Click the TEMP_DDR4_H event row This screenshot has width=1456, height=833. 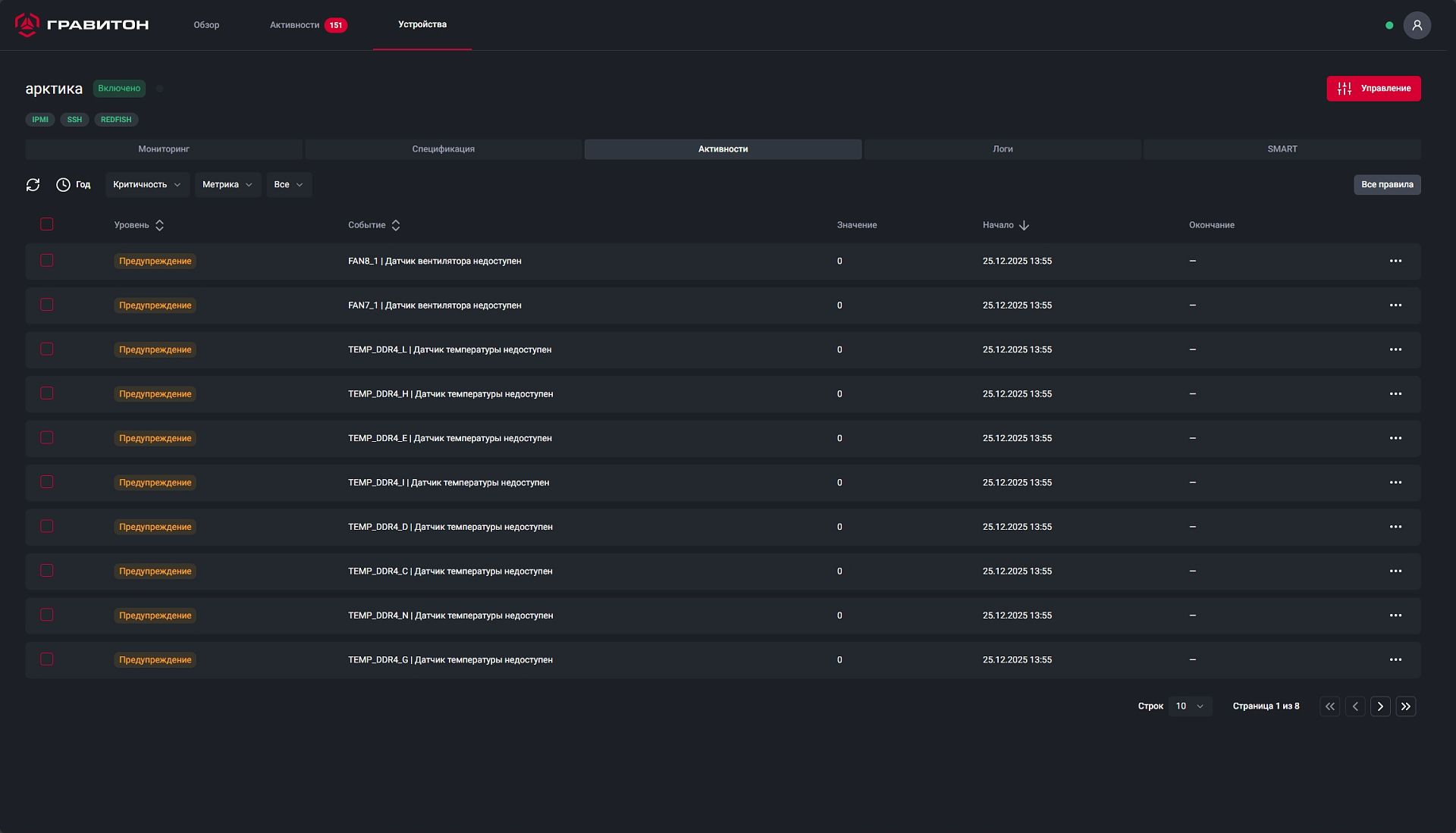tap(450, 394)
